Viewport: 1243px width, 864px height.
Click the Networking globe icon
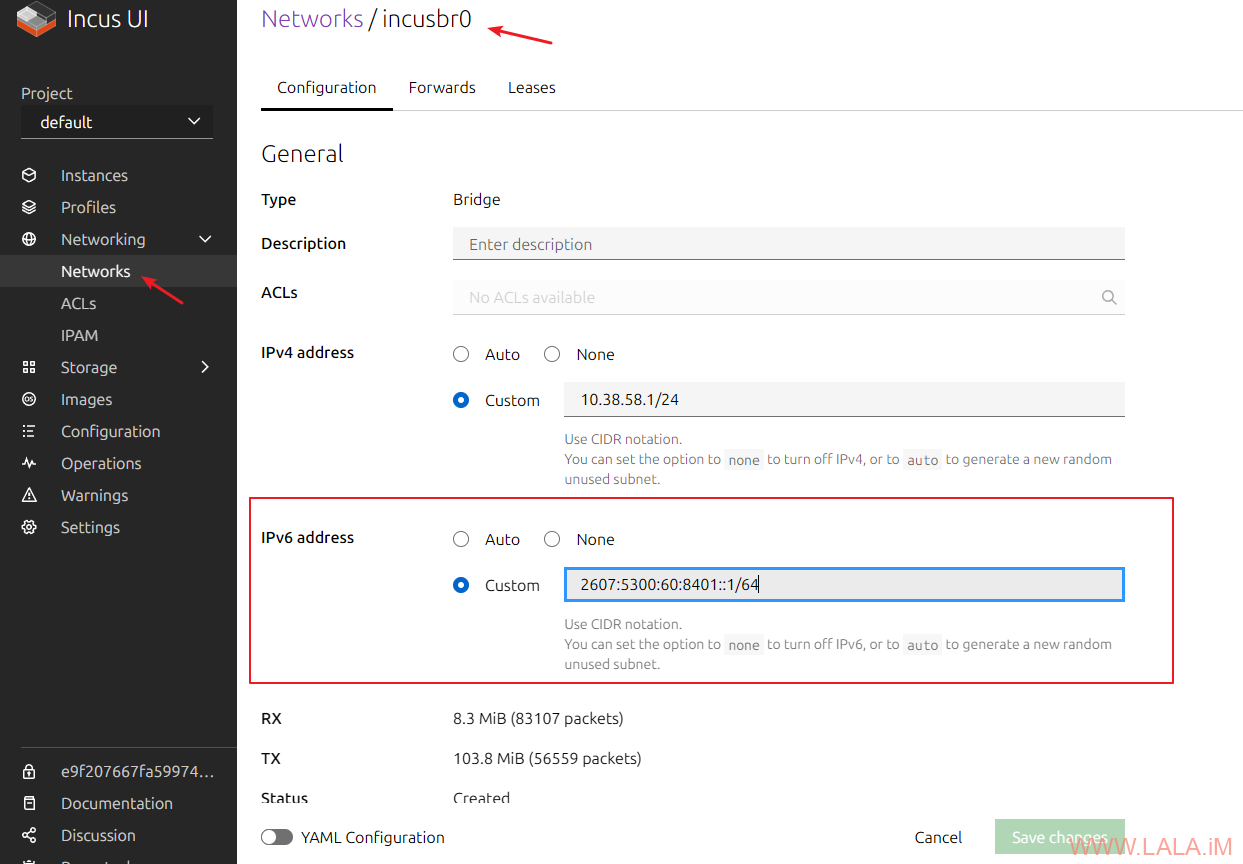tap(29, 239)
